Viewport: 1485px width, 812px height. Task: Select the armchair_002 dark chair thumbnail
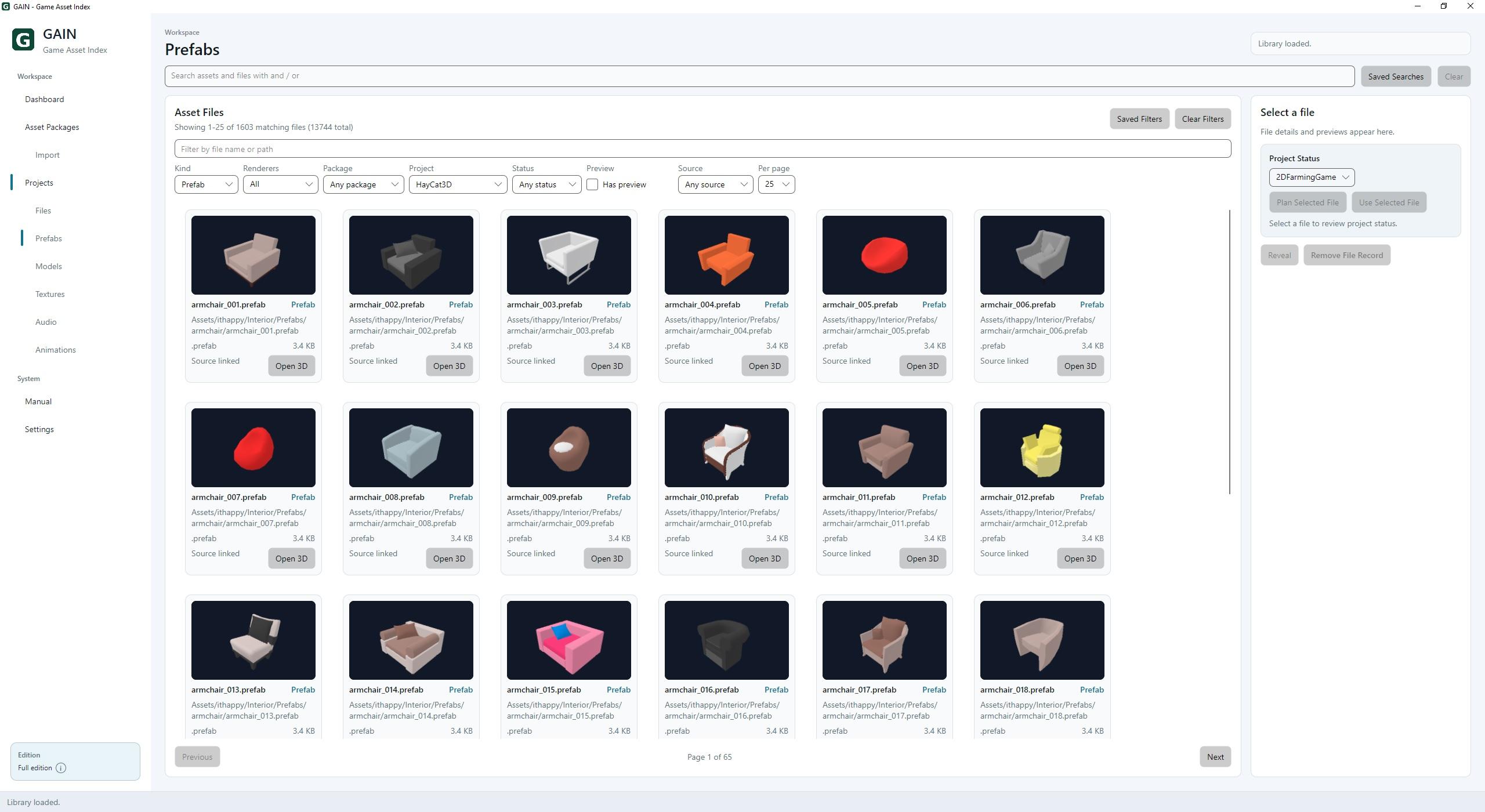pos(411,255)
